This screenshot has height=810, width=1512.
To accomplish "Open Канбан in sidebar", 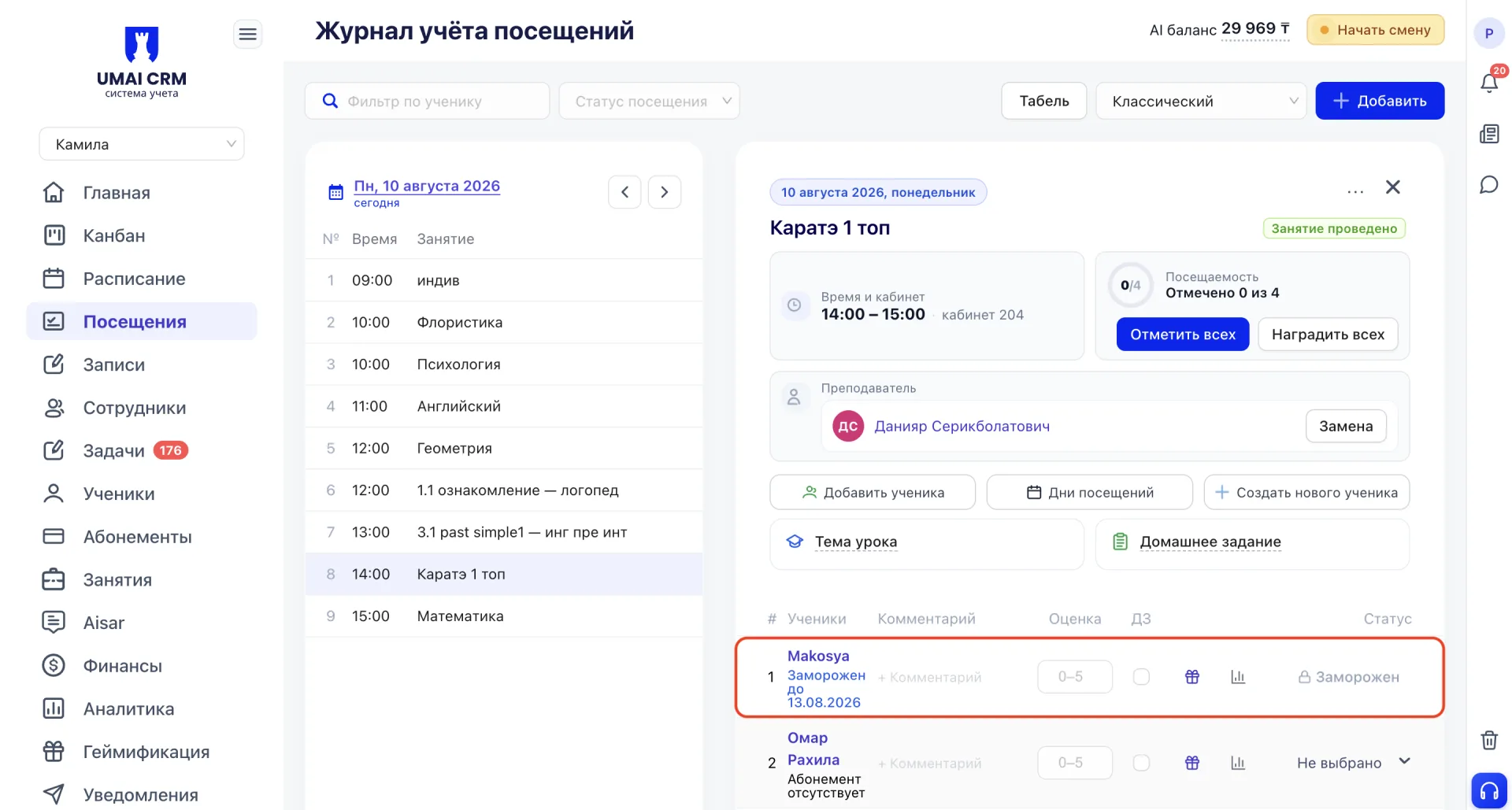I will pyautogui.click(x=142, y=235).
